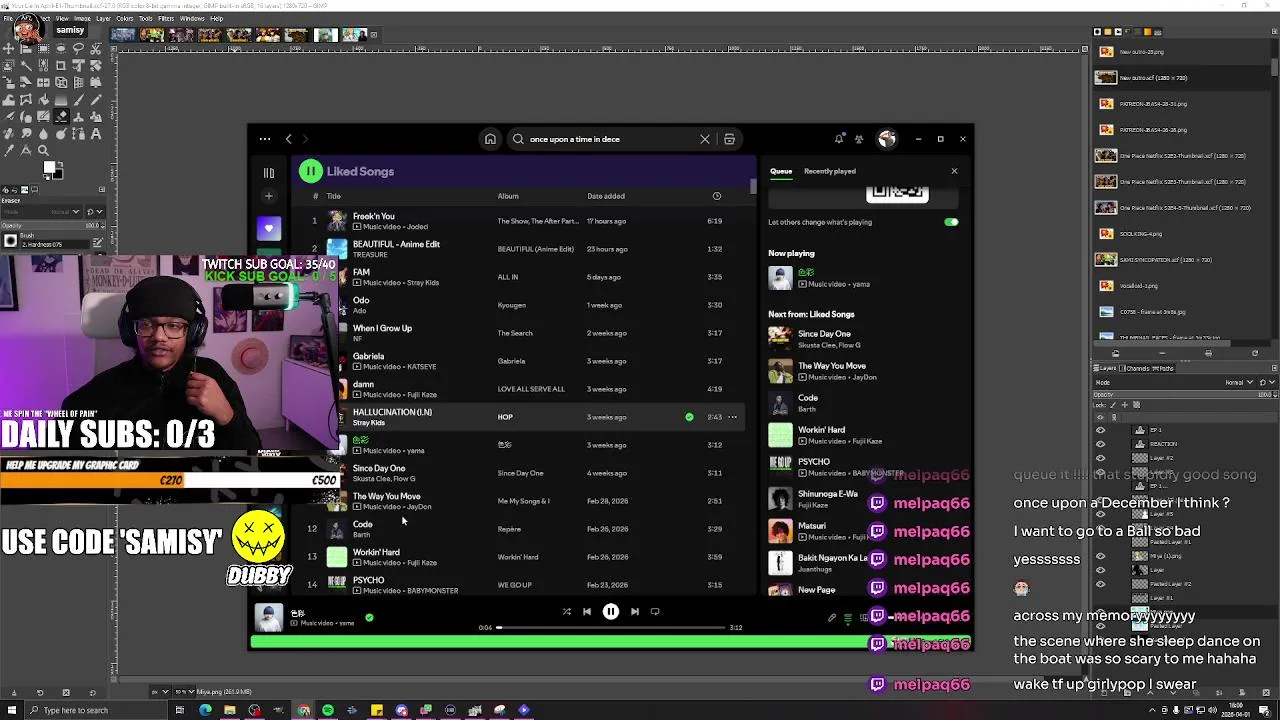Select the Move tool in GIMP toolbox

pyautogui.click(x=8, y=49)
